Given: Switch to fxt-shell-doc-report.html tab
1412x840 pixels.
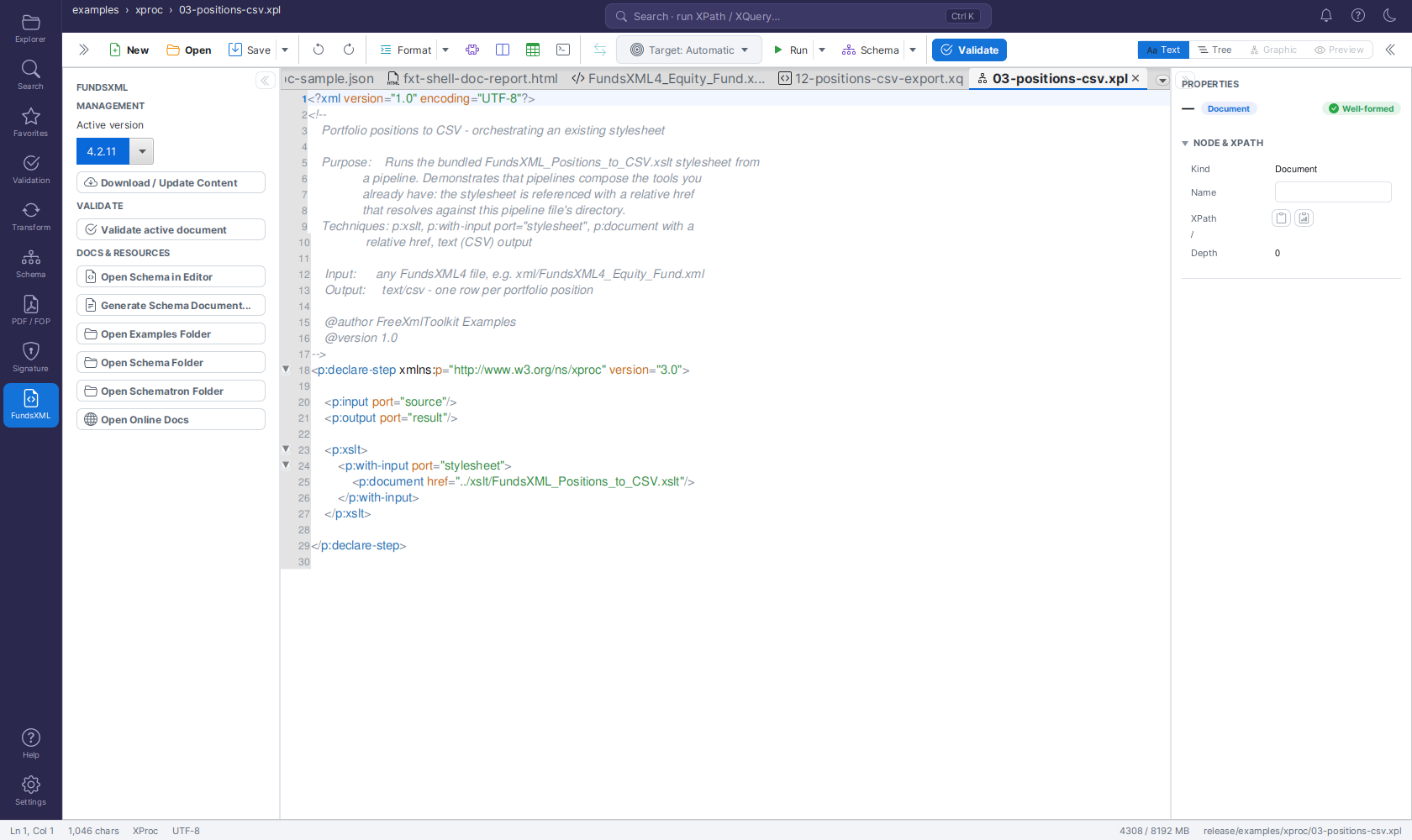Looking at the screenshot, I should pyautogui.click(x=472, y=78).
